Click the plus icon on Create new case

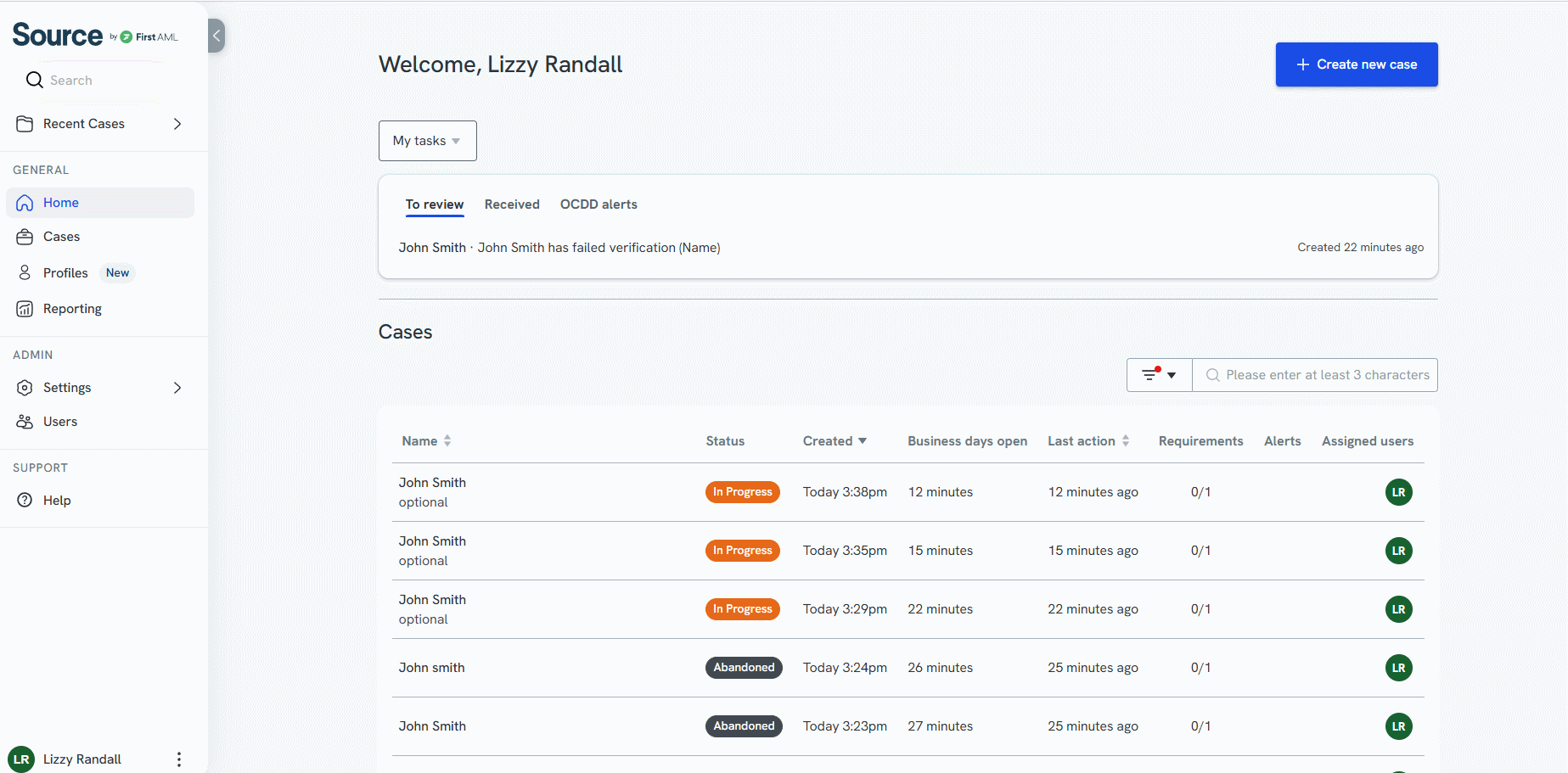[x=1302, y=64]
